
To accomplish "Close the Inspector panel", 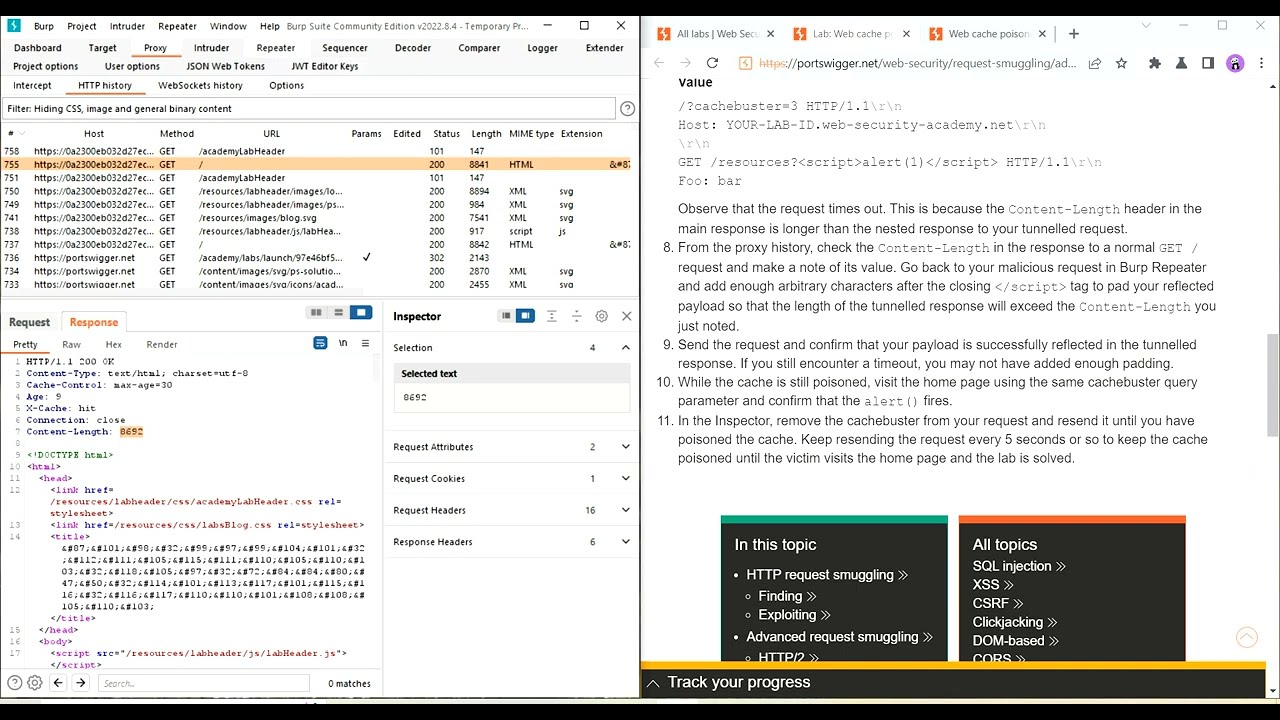I will tap(627, 316).
